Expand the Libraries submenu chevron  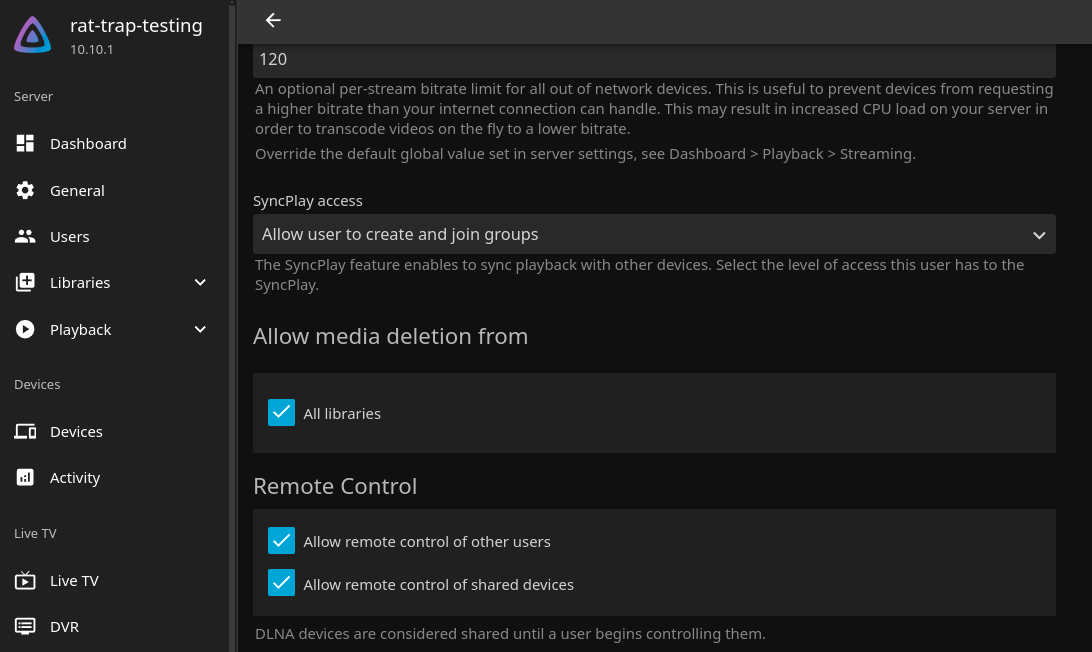tap(200, 282)
